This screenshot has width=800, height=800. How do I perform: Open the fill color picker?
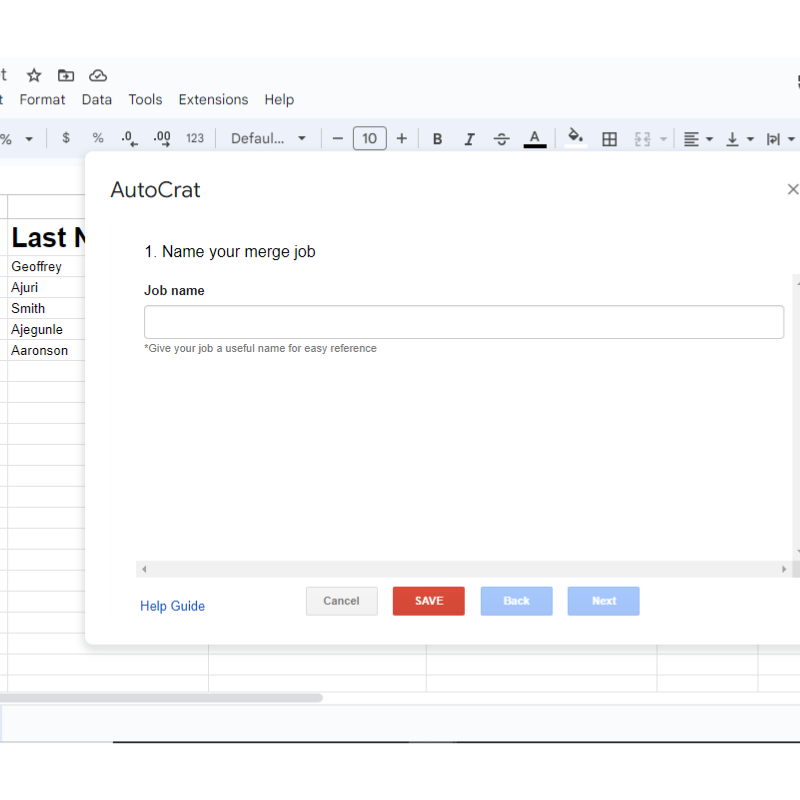pyautogui.click(x=576, y=138)
